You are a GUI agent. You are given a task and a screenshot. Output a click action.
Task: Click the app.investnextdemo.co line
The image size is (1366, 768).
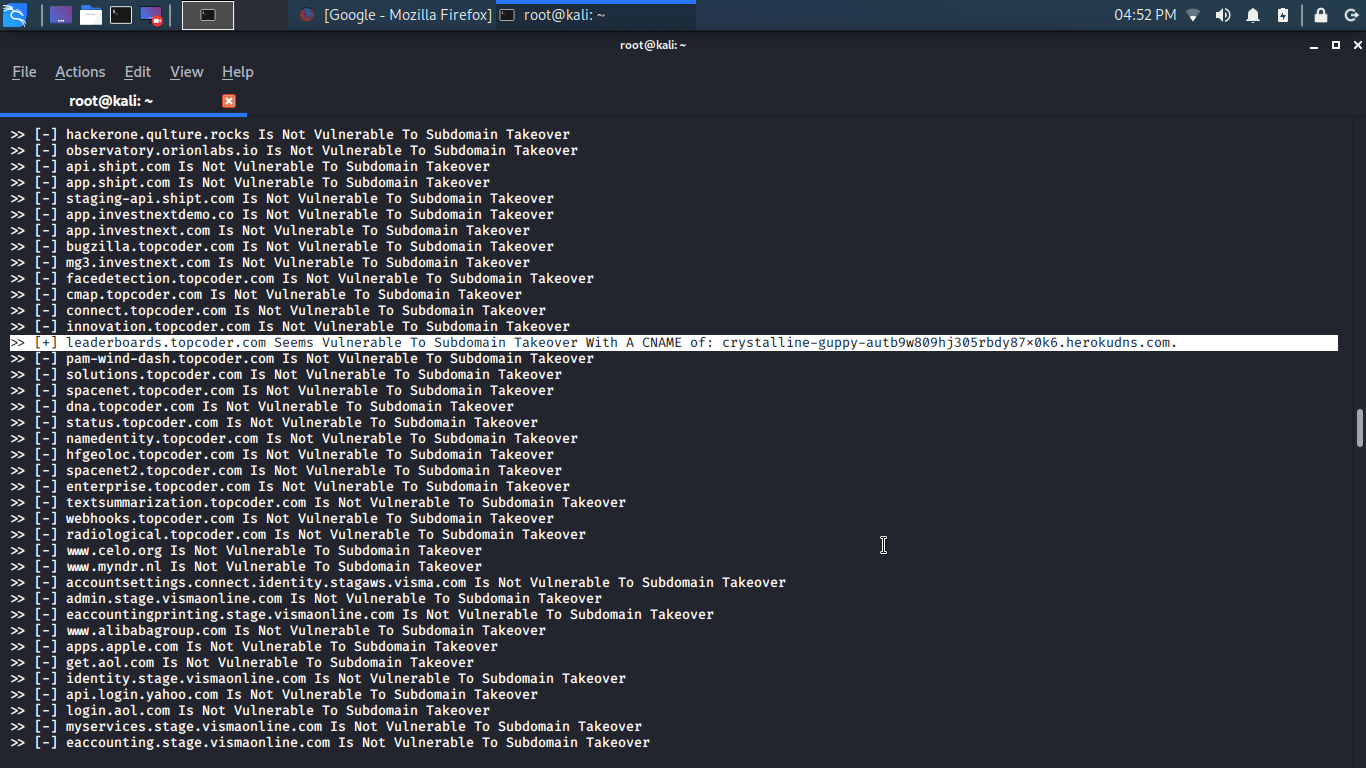click(282, 214)
